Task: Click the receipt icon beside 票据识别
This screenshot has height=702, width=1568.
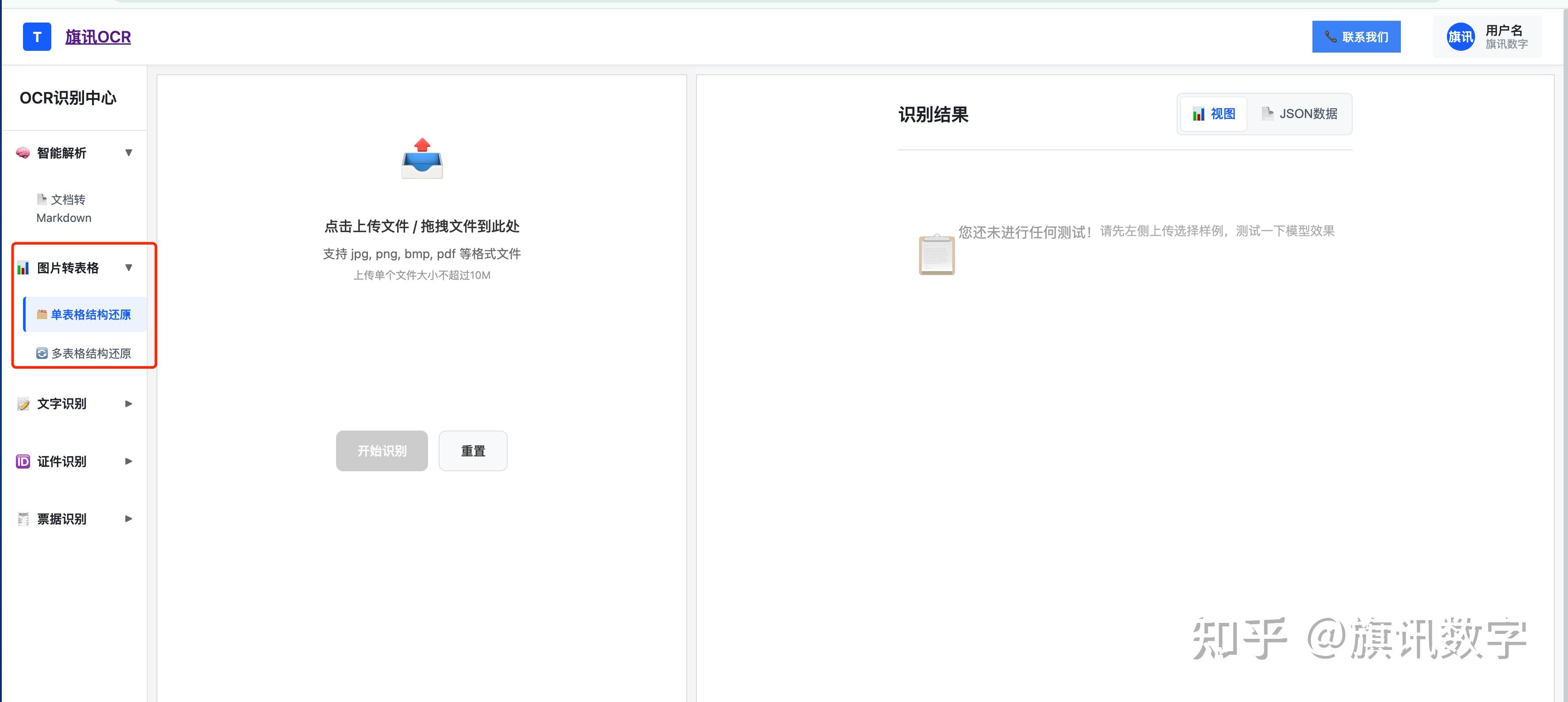Action: pos(23,519)
